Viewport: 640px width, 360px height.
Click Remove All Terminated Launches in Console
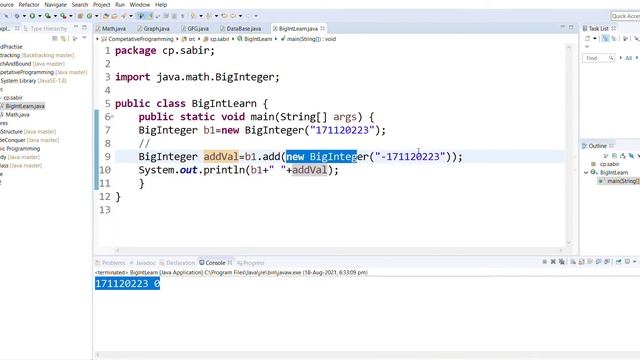pos(562,262)
